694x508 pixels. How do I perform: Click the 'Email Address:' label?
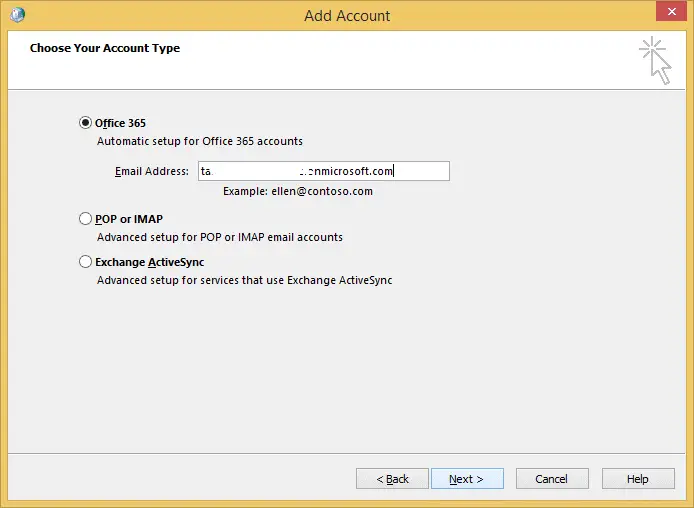click(x=152, y=171)
